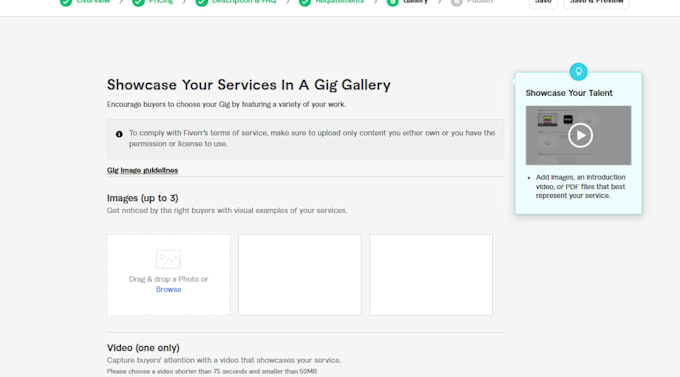Click the info icon beside terms notice

[x=119, y=134]
